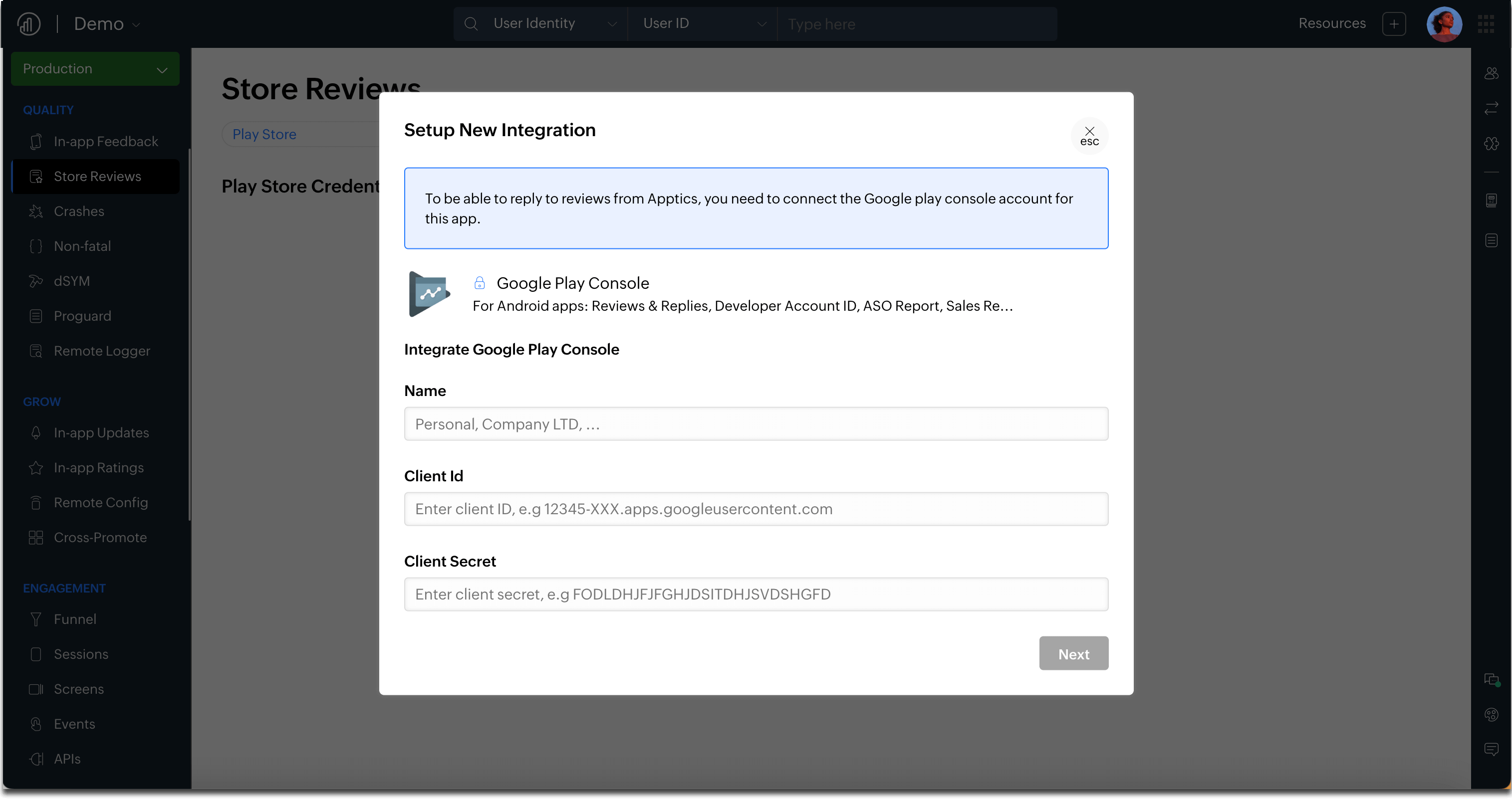
Task: Click the users icon in right rail
Action: (1491, 74)
